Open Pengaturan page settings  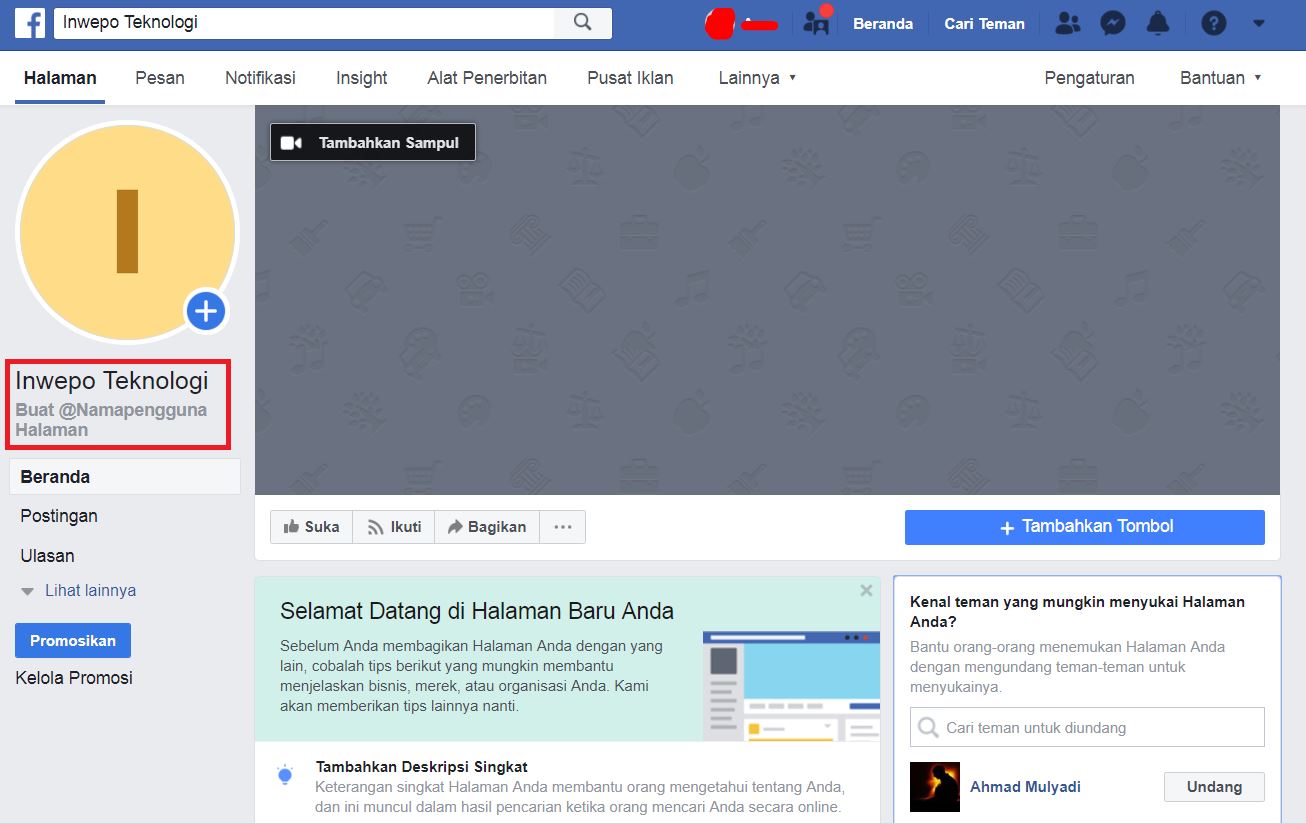point(1089,78)
